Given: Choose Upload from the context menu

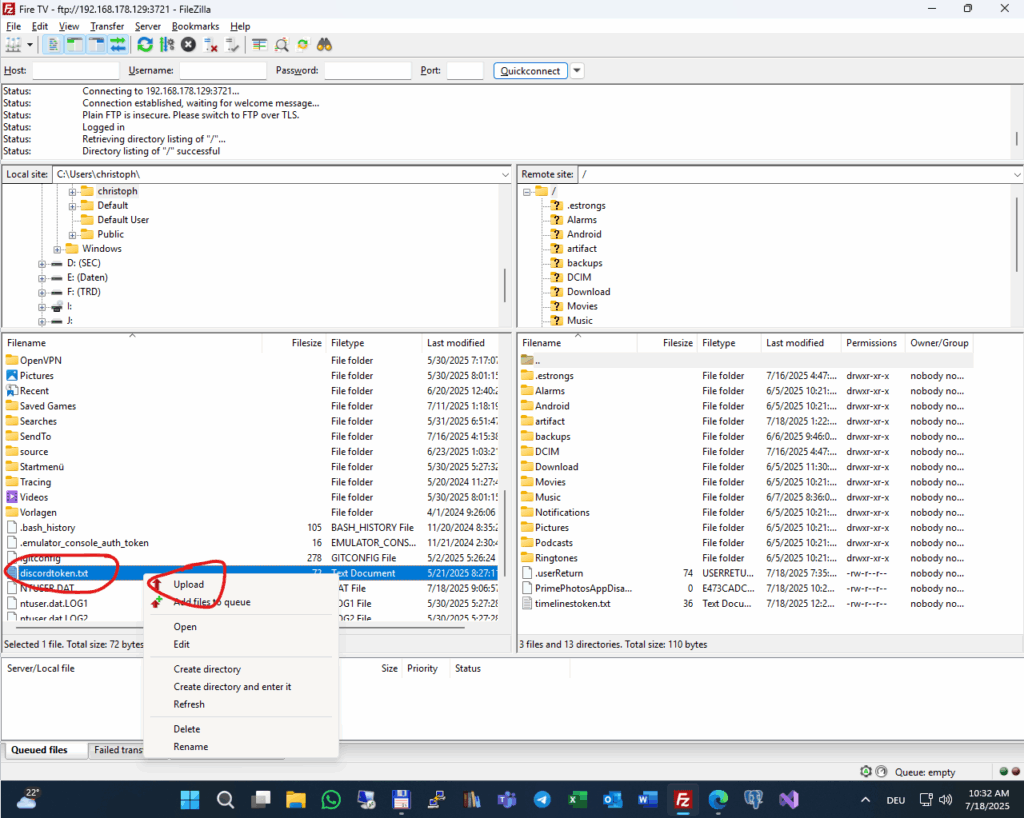Looking at the screenshot, I should pyautogui.click(x=188, y=585).
